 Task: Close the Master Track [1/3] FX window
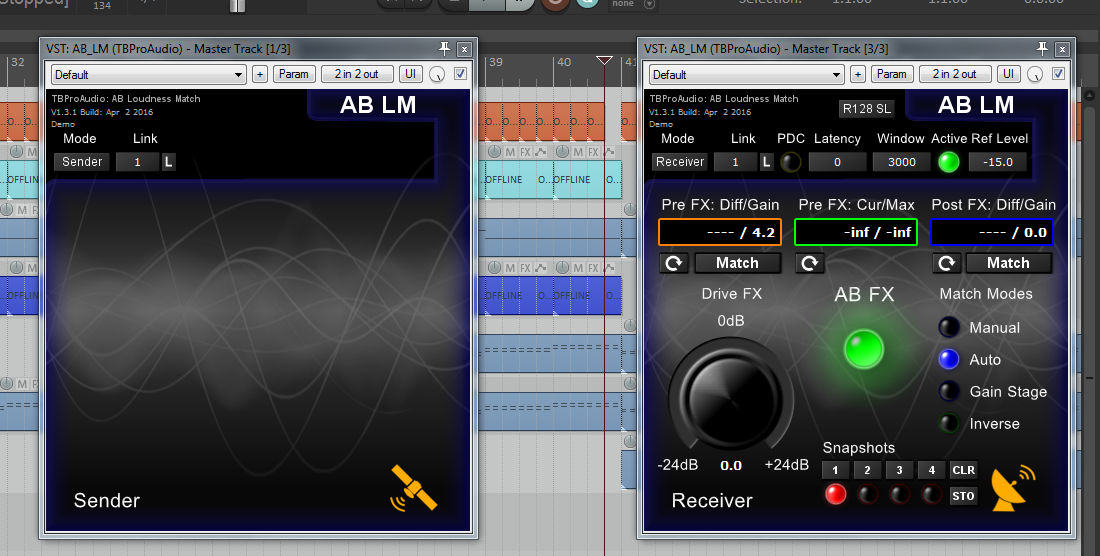pyautogui.click(x=464, y=49)
